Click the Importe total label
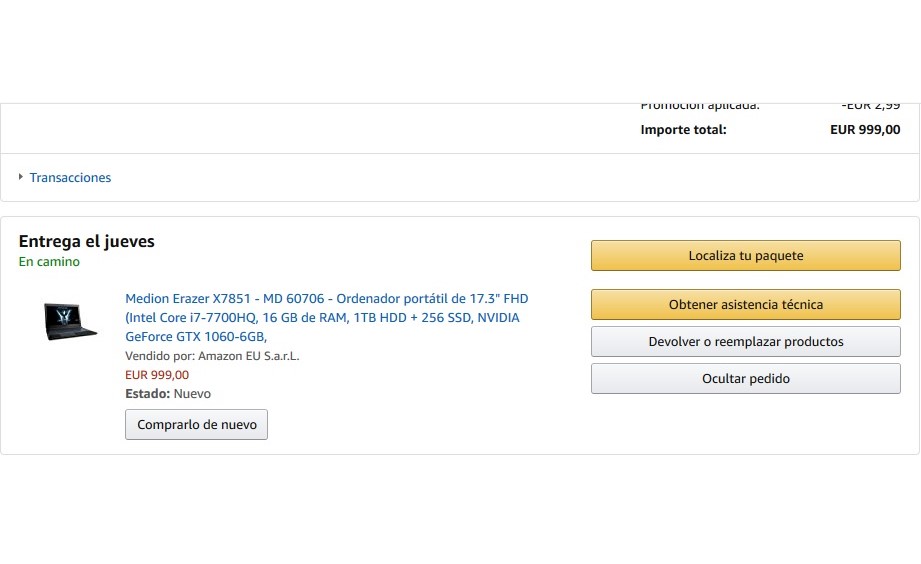Image resolution: width=921 pixels, height=564 pixels. pyautogui.click(x=684, y=130)
